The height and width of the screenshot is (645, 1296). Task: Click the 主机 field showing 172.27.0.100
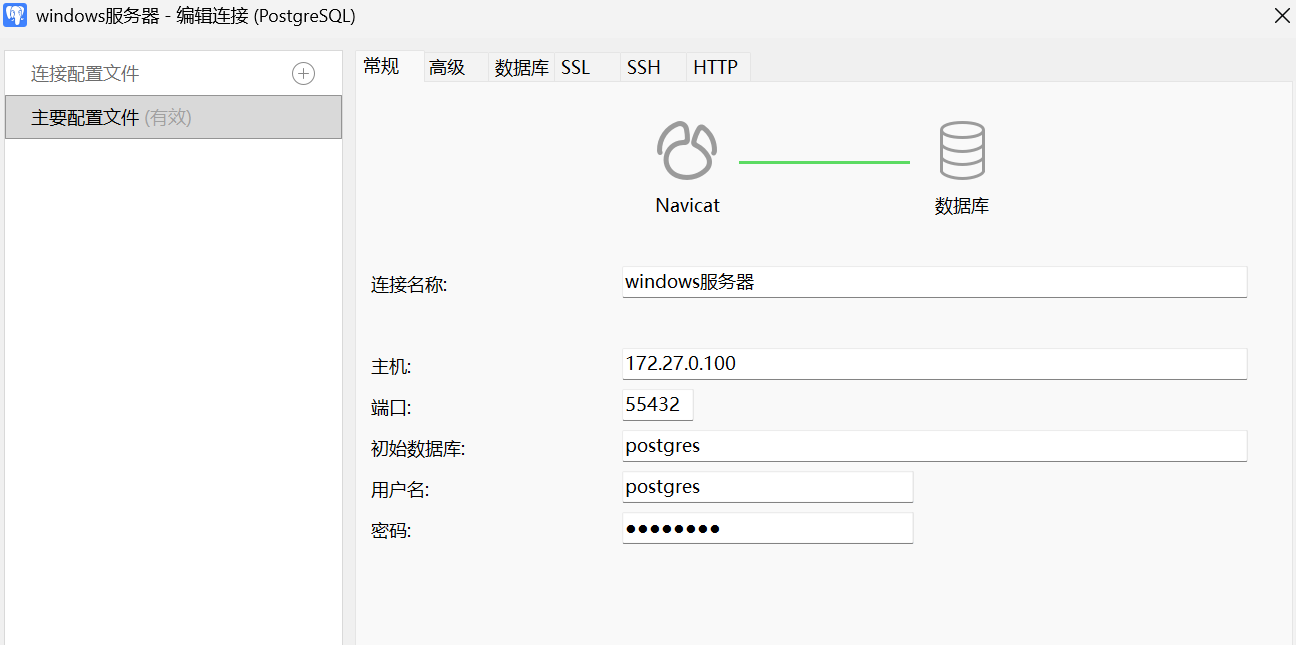934,364
